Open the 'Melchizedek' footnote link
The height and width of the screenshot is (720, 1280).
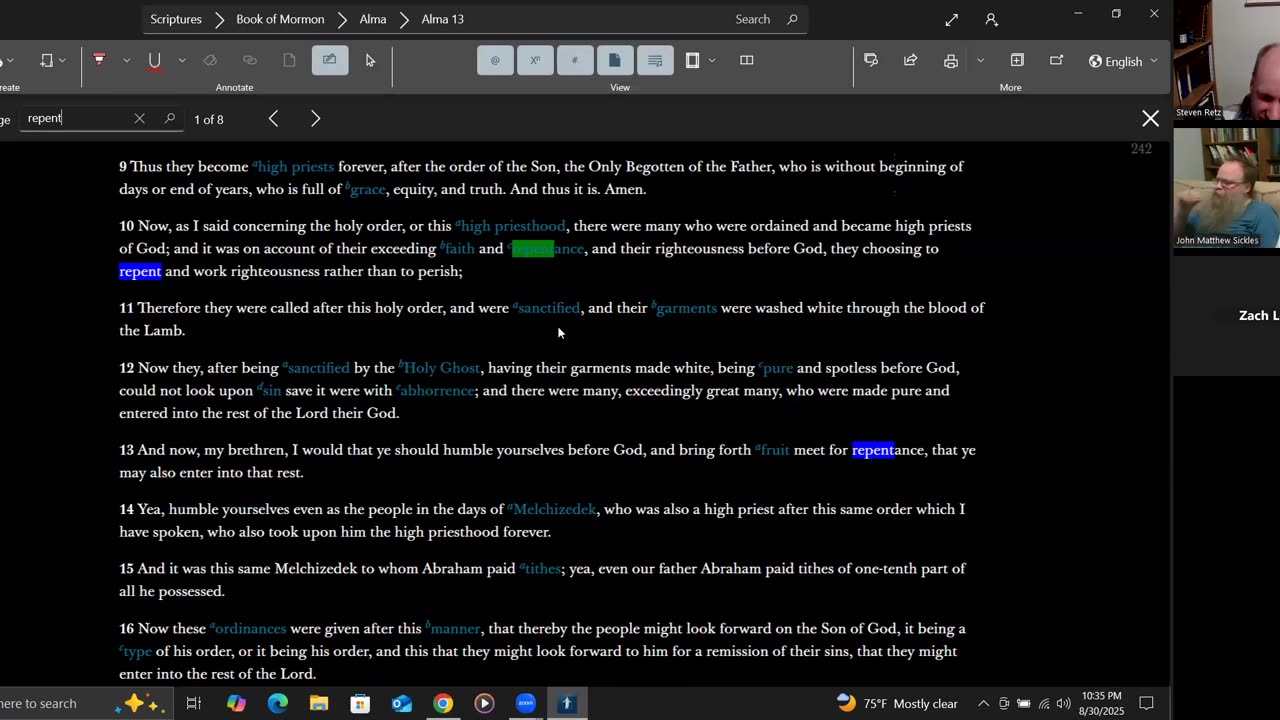pos(554,509)
